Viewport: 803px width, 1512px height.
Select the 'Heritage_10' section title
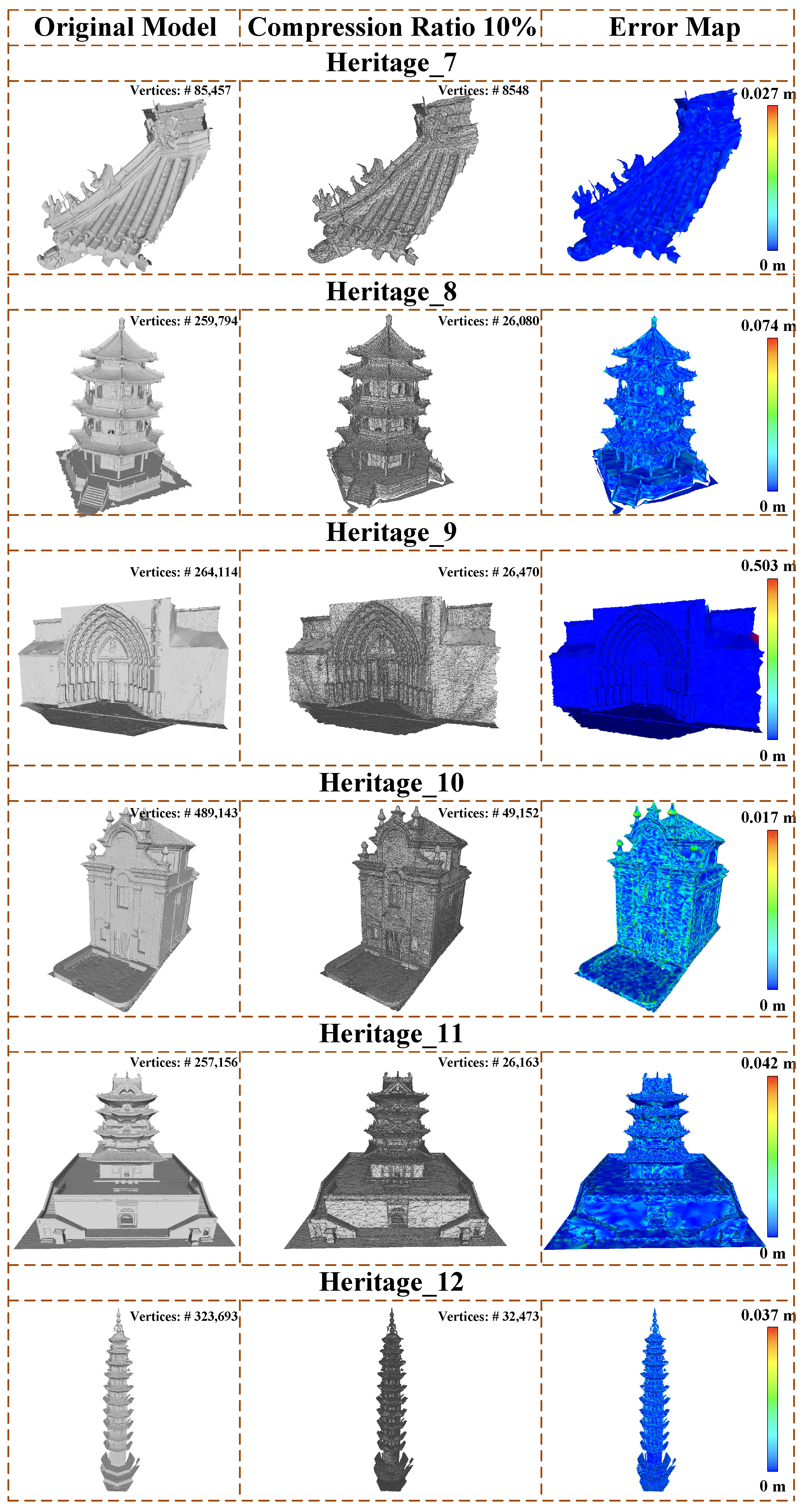point(392,783)
